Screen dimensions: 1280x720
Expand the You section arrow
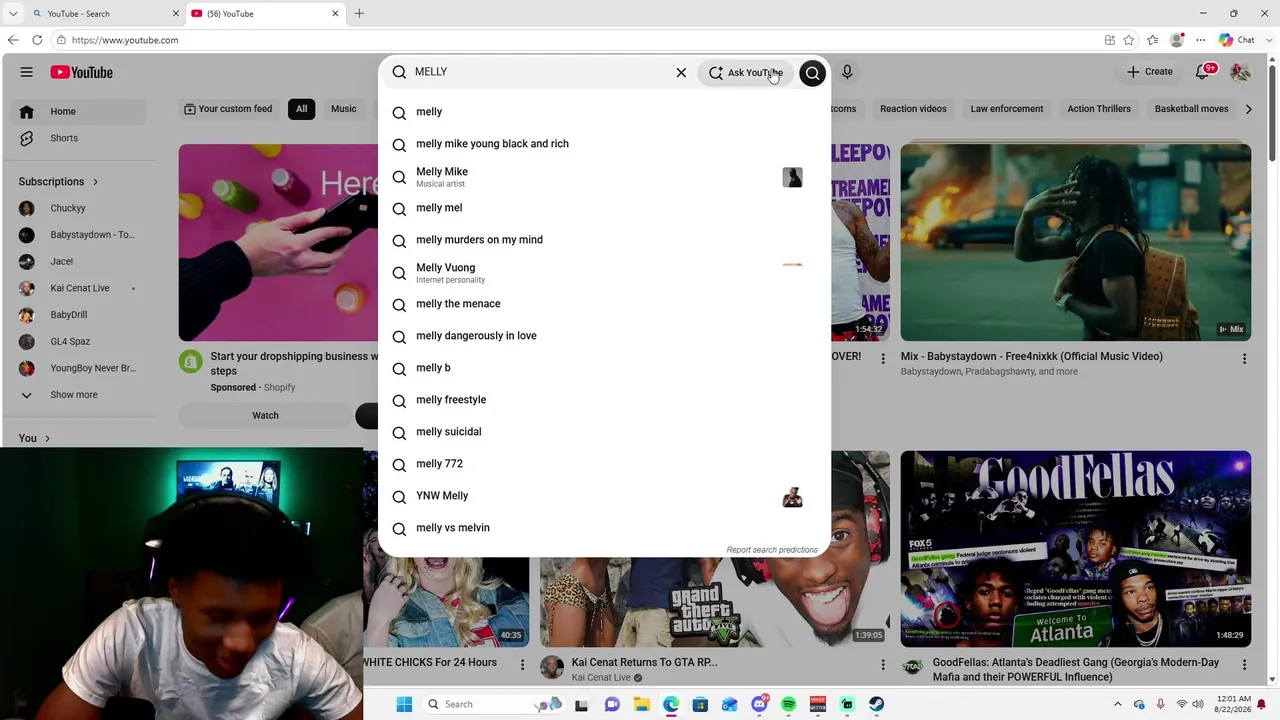point(47,438)
